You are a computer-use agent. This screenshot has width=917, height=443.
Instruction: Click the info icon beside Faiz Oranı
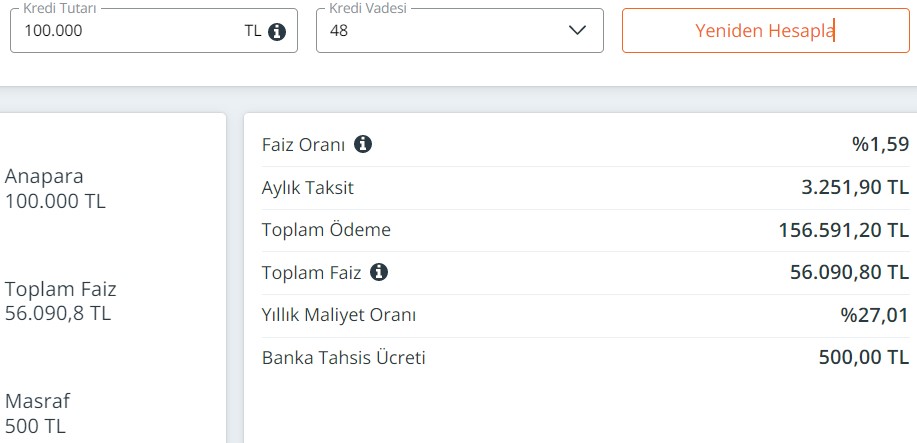point(363,144)
